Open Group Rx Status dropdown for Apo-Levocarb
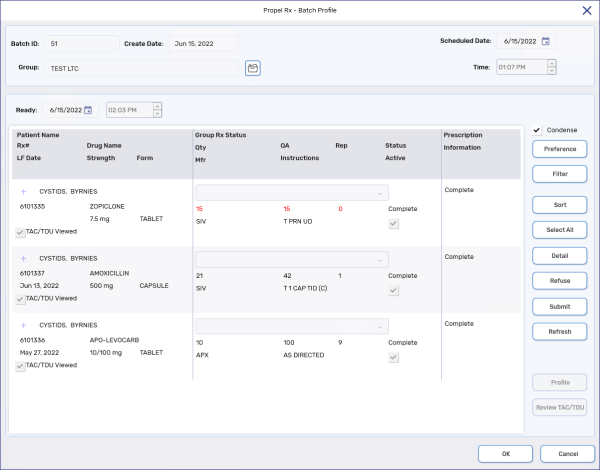This screenshot has height=470, width=600. pyautogui.click(x=291, y=325)
